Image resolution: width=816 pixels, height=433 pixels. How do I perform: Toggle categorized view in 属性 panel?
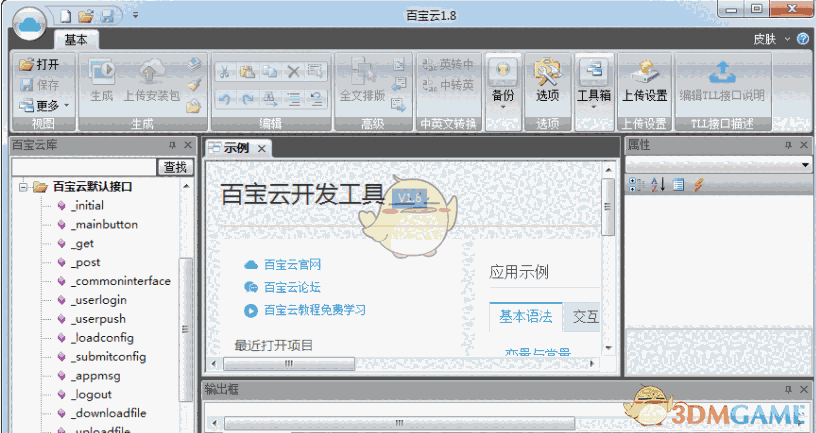click(635, 184)
